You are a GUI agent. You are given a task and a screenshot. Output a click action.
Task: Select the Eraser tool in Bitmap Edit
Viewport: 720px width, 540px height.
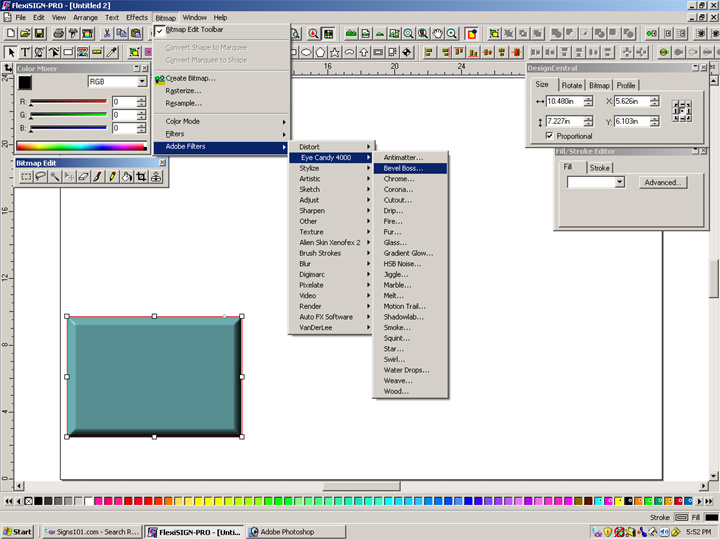click(x=84, y=177)
